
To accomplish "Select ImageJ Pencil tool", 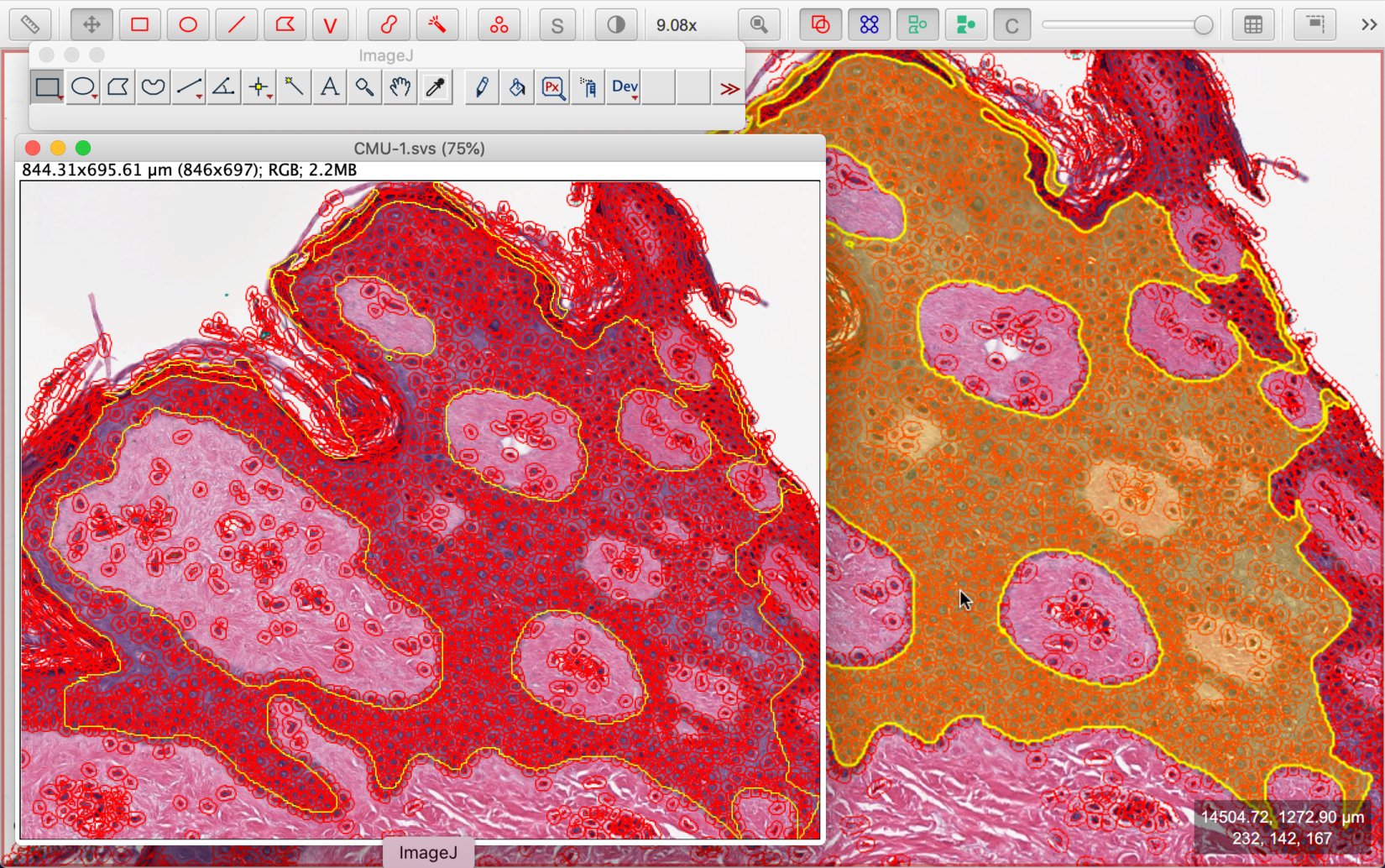I will [x=482, y=86].
